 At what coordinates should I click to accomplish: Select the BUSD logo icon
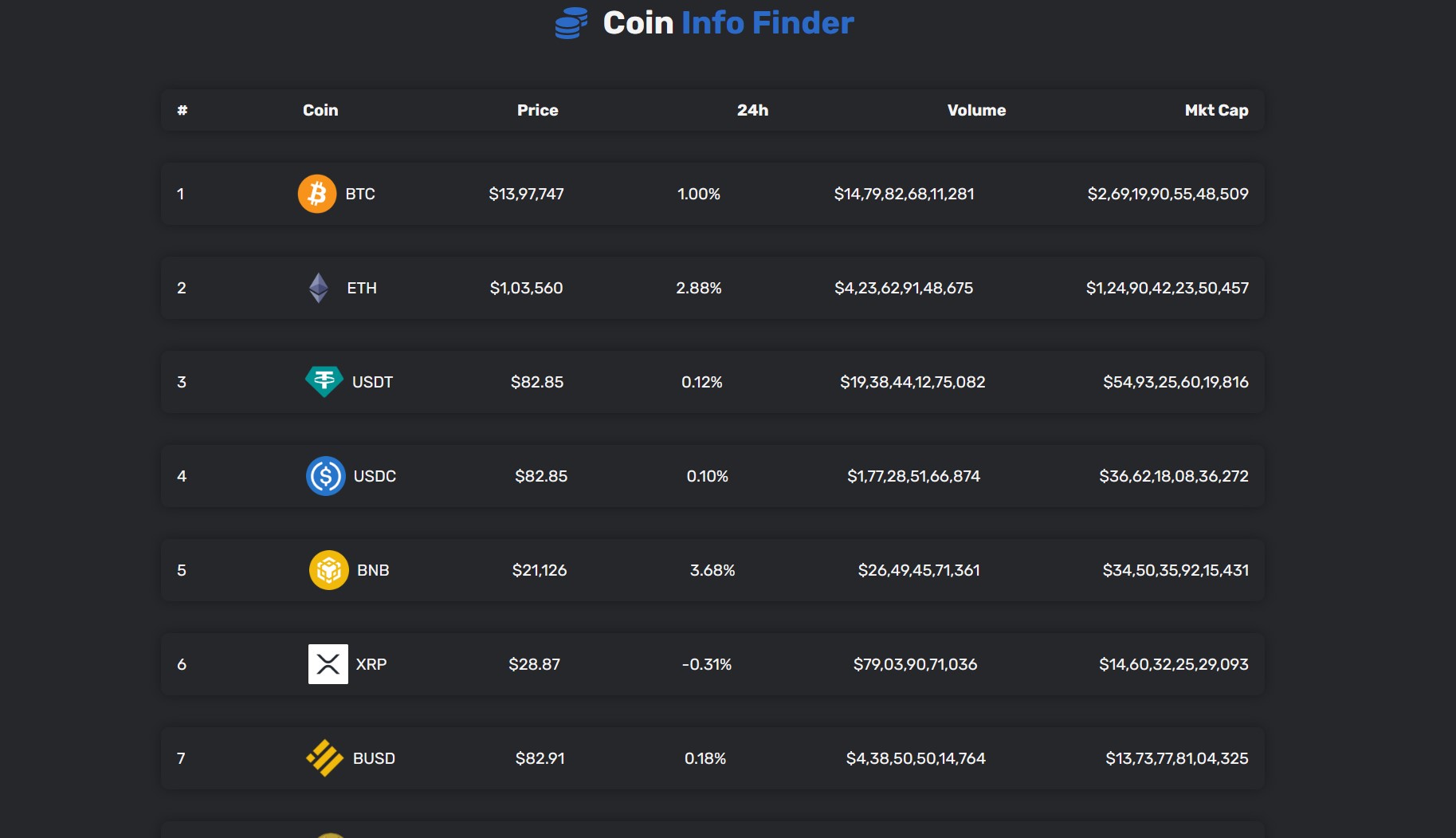point(326,757)
